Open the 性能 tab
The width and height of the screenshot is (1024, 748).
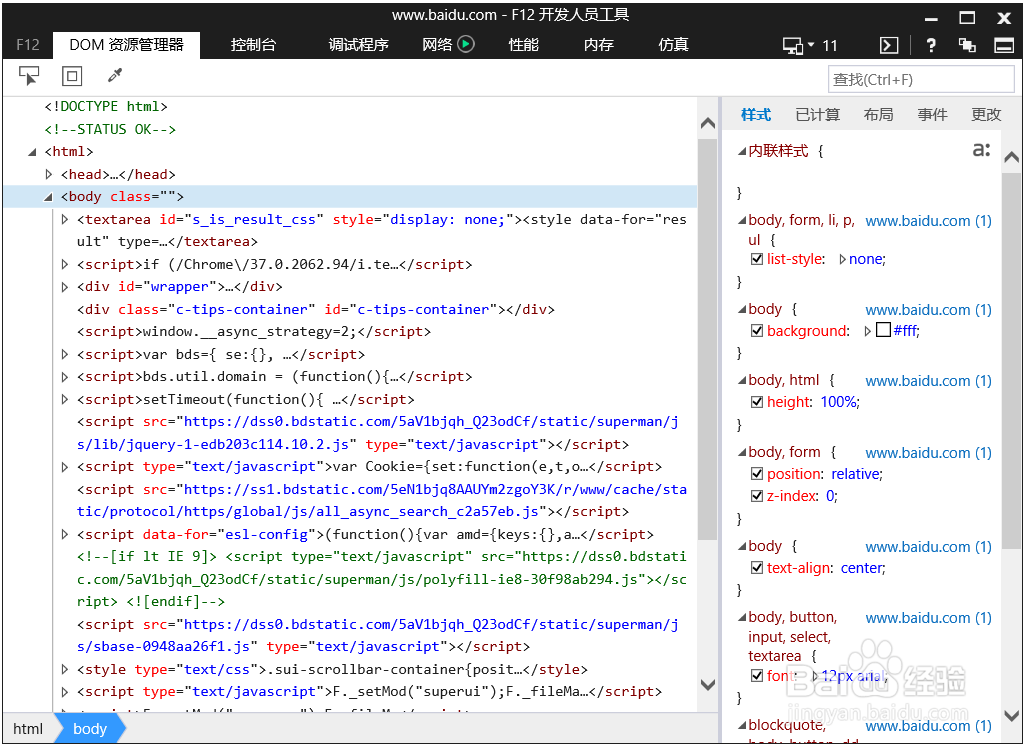[524, 45]
